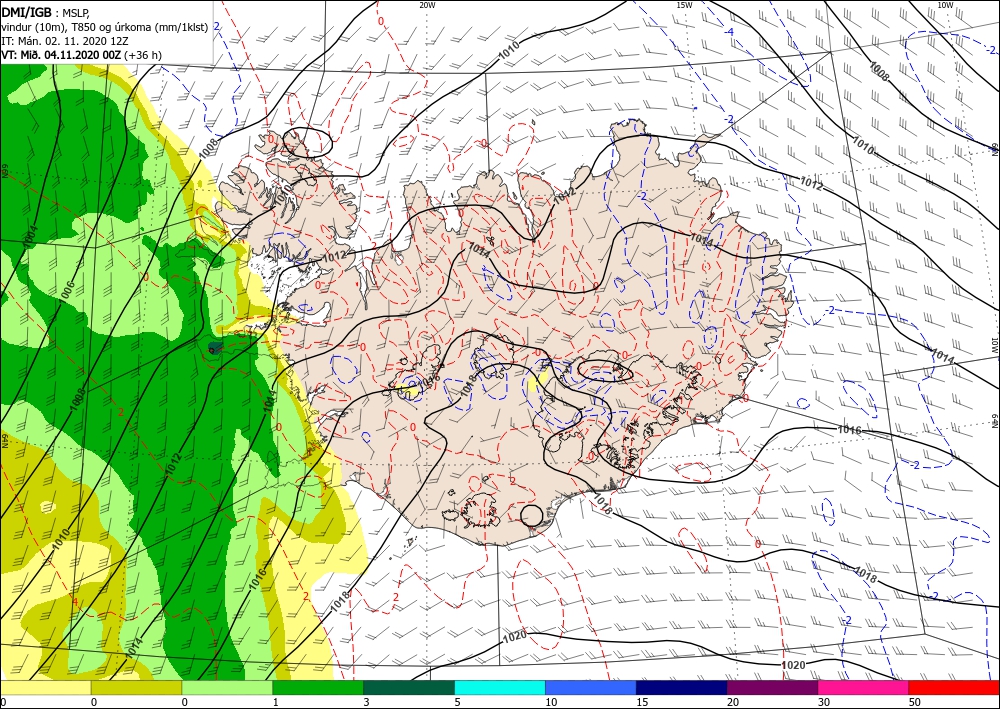This screenshot has width=1000, height=709.
Task: Click the '1006' isobar label
Action: pos(68,293)
